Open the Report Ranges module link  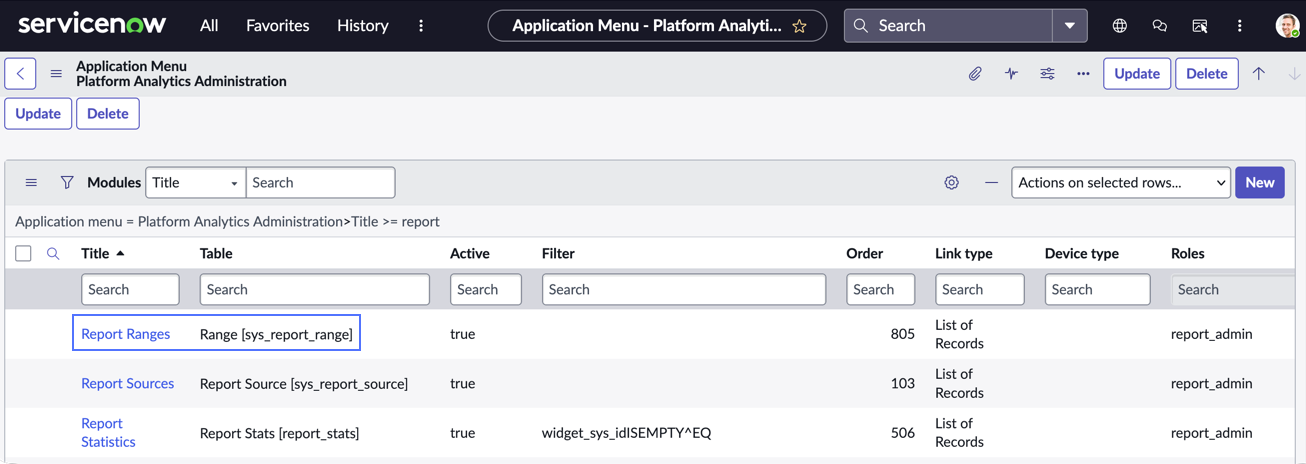(125, 334)
